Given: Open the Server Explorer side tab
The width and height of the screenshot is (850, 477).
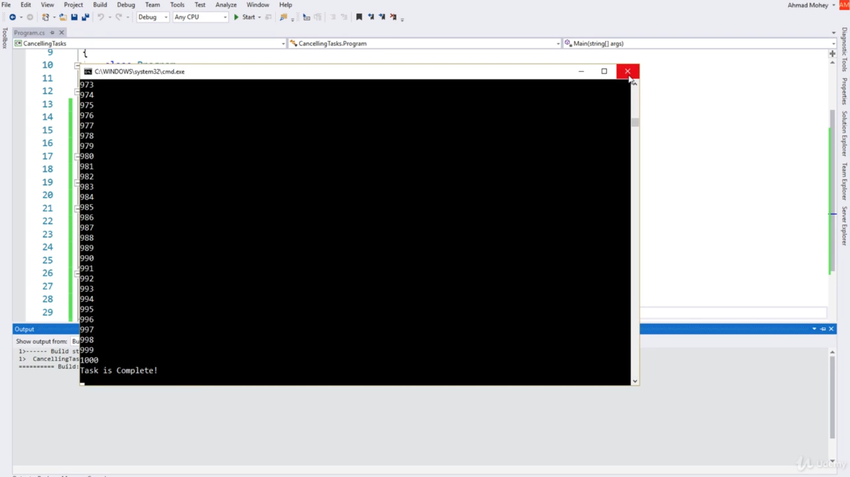Looking at the screenshot, I should (x=844, y=226).
